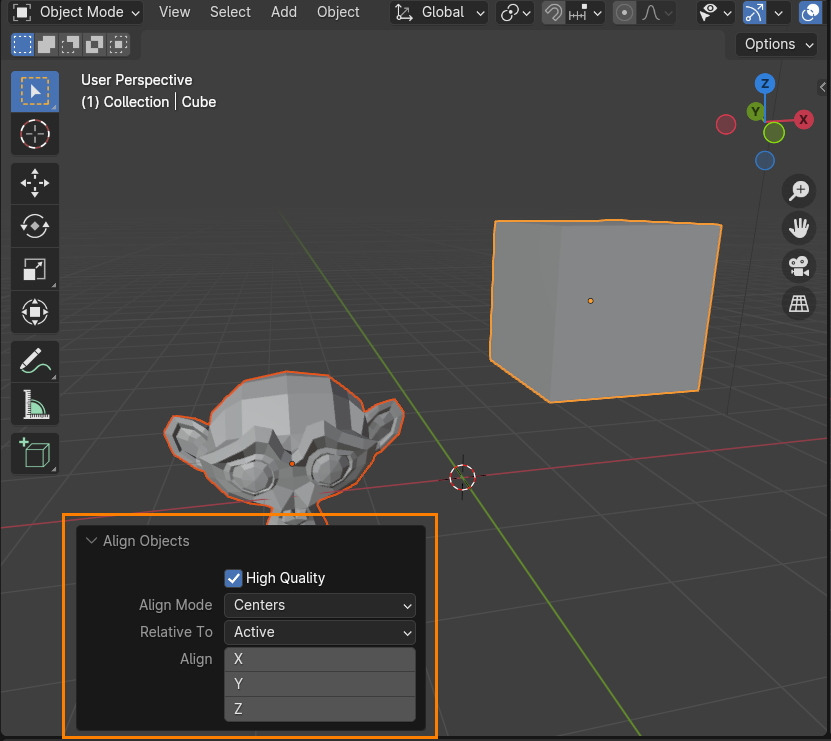Open the proportional editing falloff dropdown

click(656, 13)
